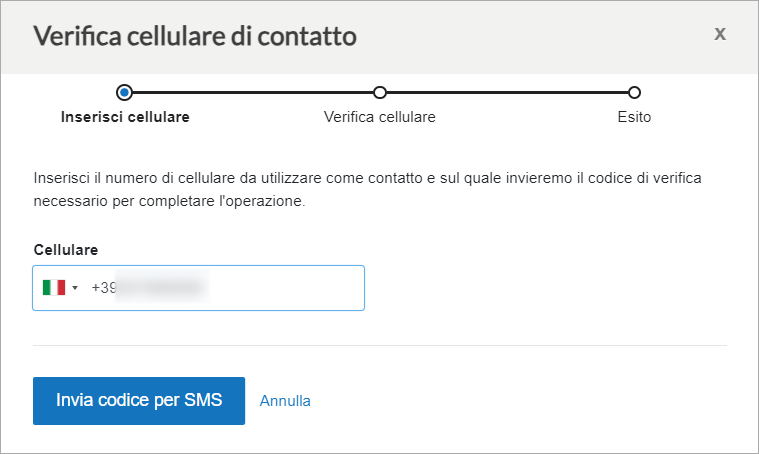Select the filled Inserisci cellulare step circle
The height and width of the screenshot is (454, 759).
pyautogui.click(x=124, y=92)
